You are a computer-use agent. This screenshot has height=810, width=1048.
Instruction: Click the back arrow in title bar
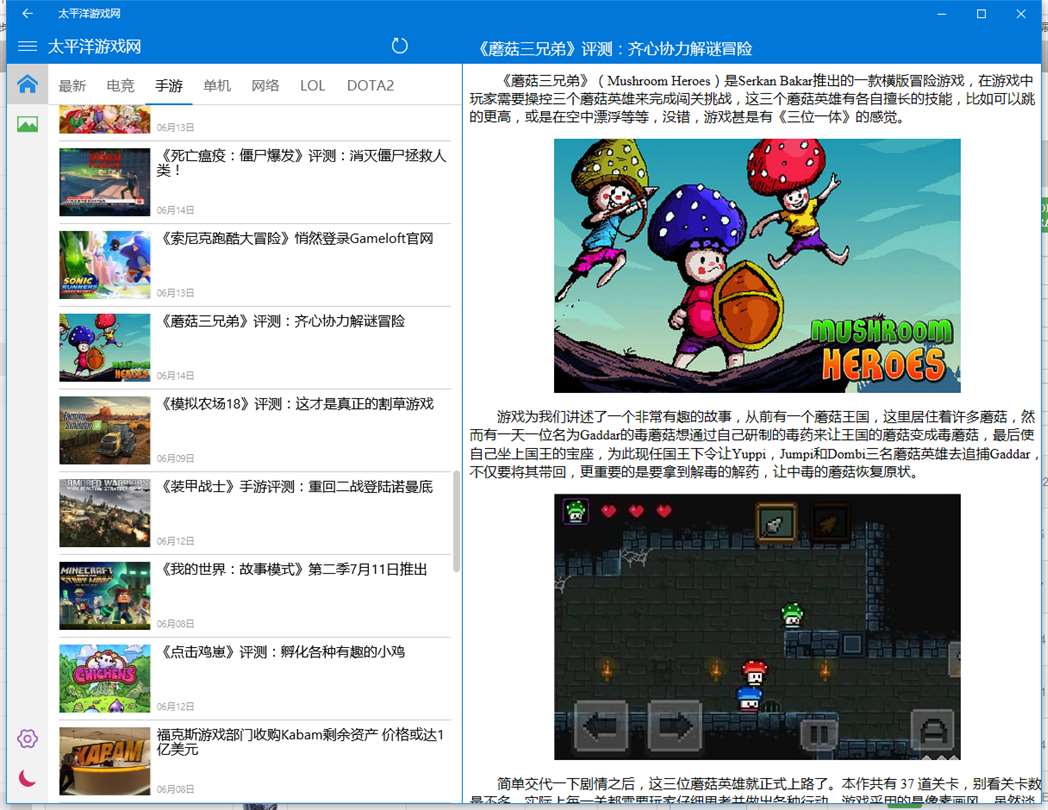click(27, 13)
